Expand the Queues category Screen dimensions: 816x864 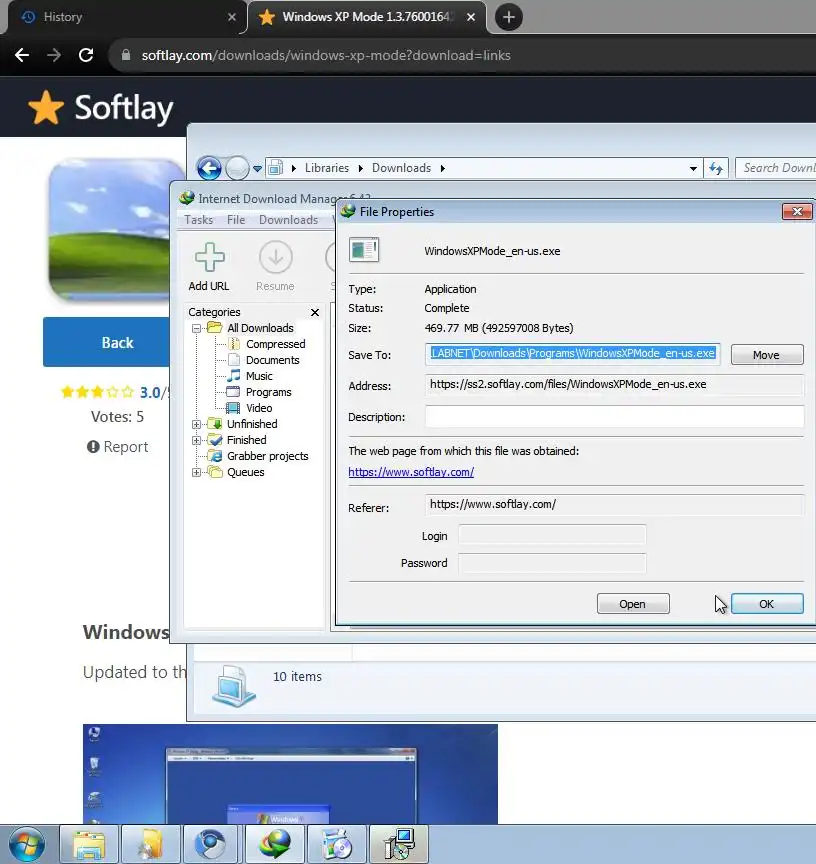(196, 472)
